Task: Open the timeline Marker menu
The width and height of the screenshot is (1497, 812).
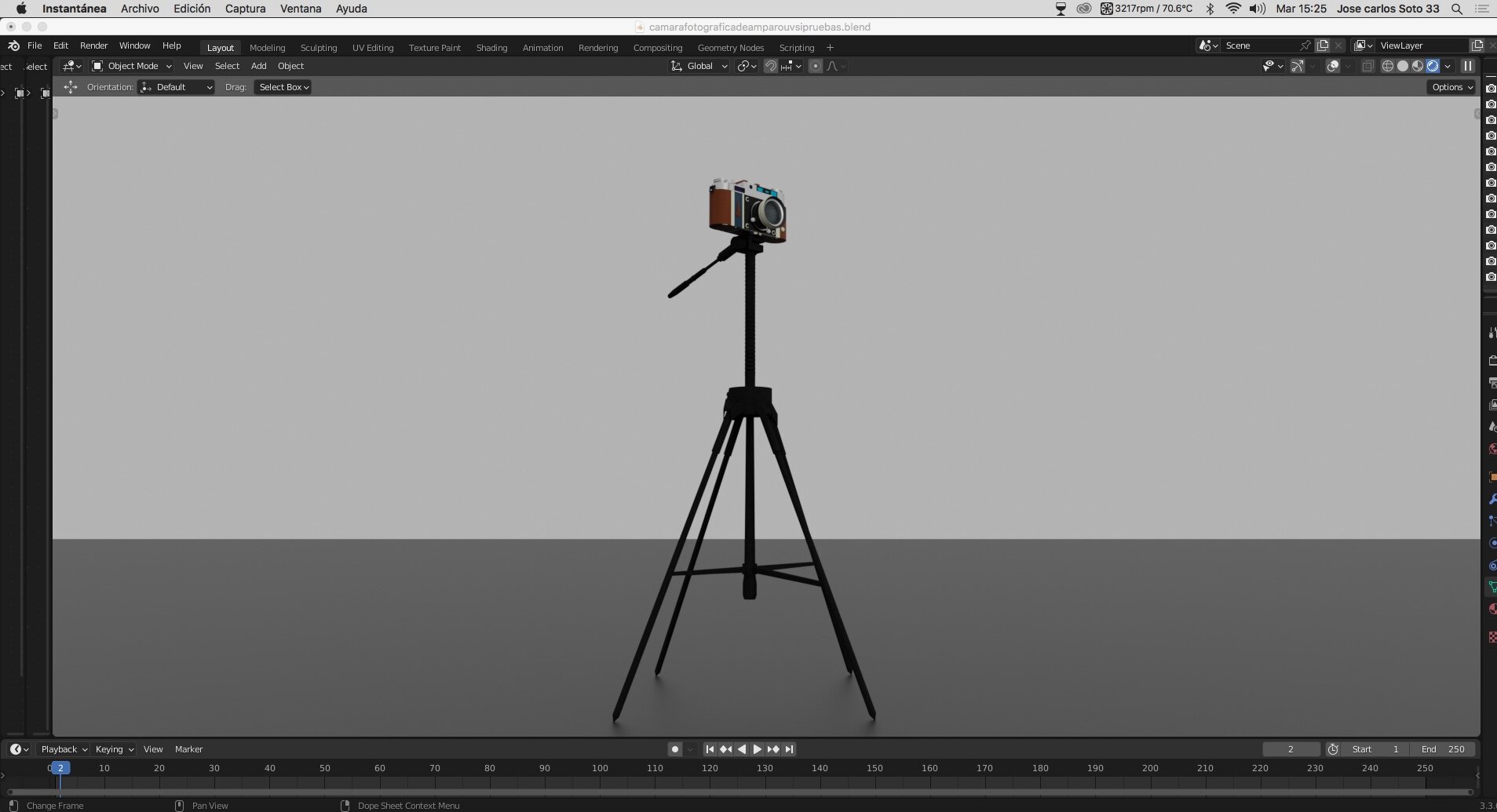Action: (188, 749)
